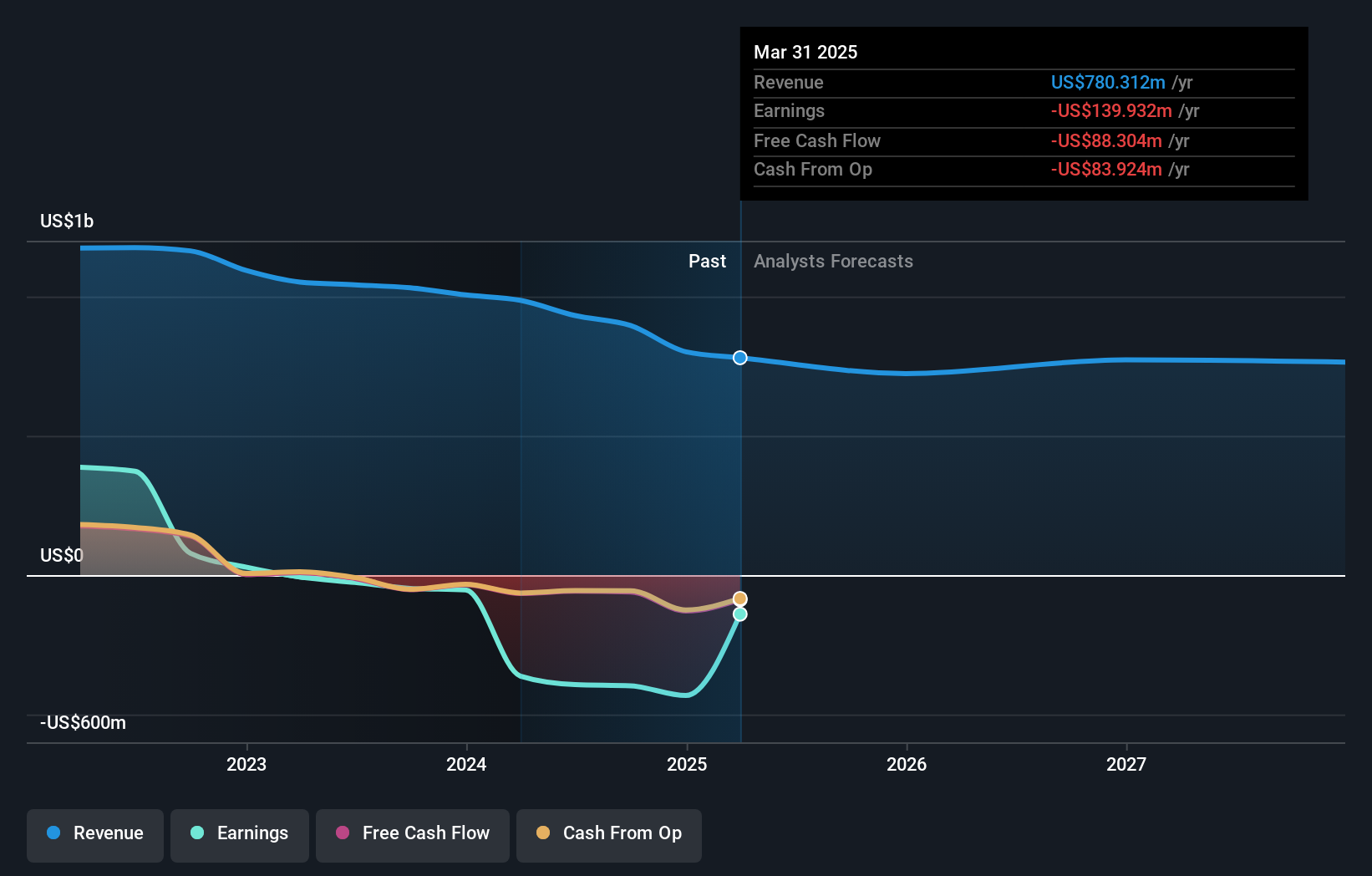The image size is (1372, 876).
Task: Click the 2024 x-axis label
Action: (x=466, y=764)
